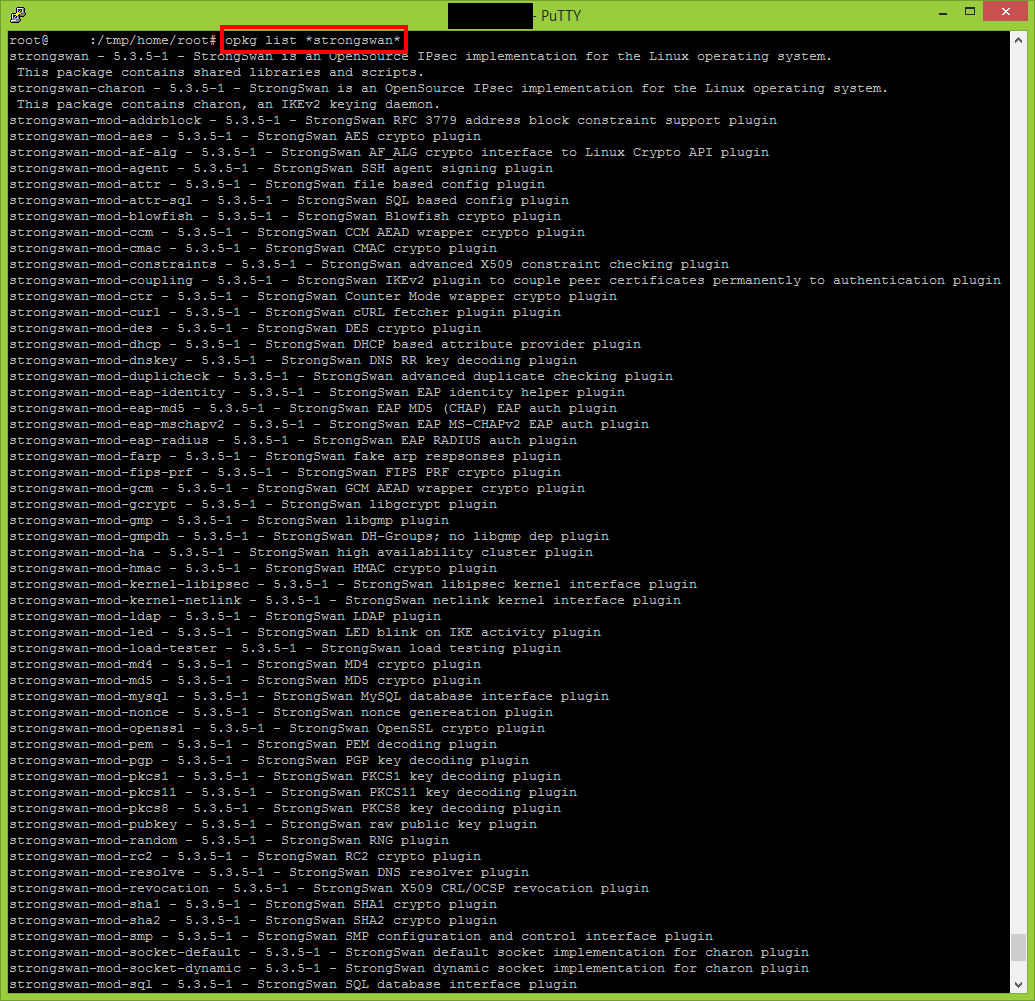Click the strongswan-mod-attr-sql entry
This screenshot has width=1035, height=1001.
(x=289, y=200)
